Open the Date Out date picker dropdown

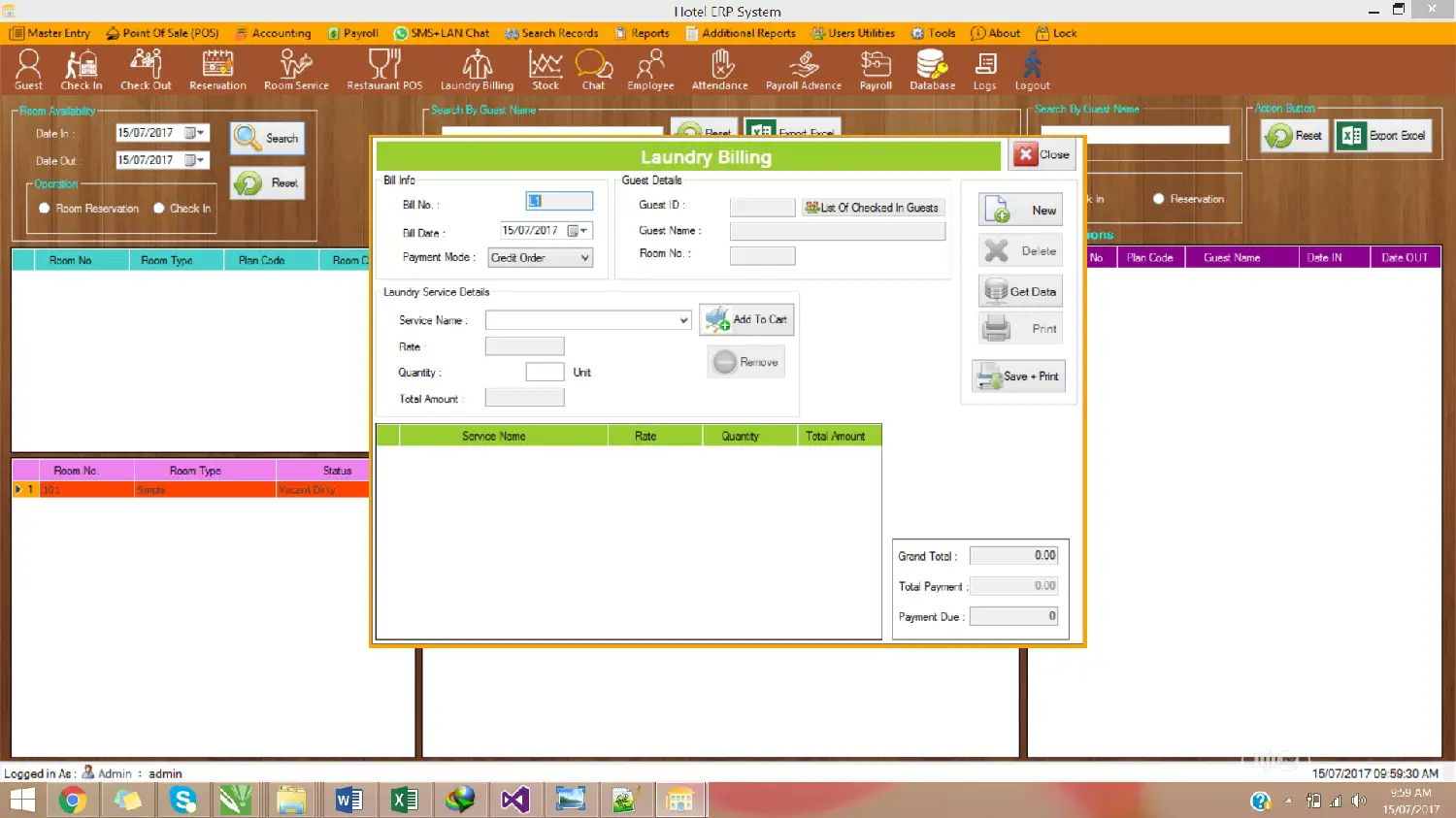195,160
